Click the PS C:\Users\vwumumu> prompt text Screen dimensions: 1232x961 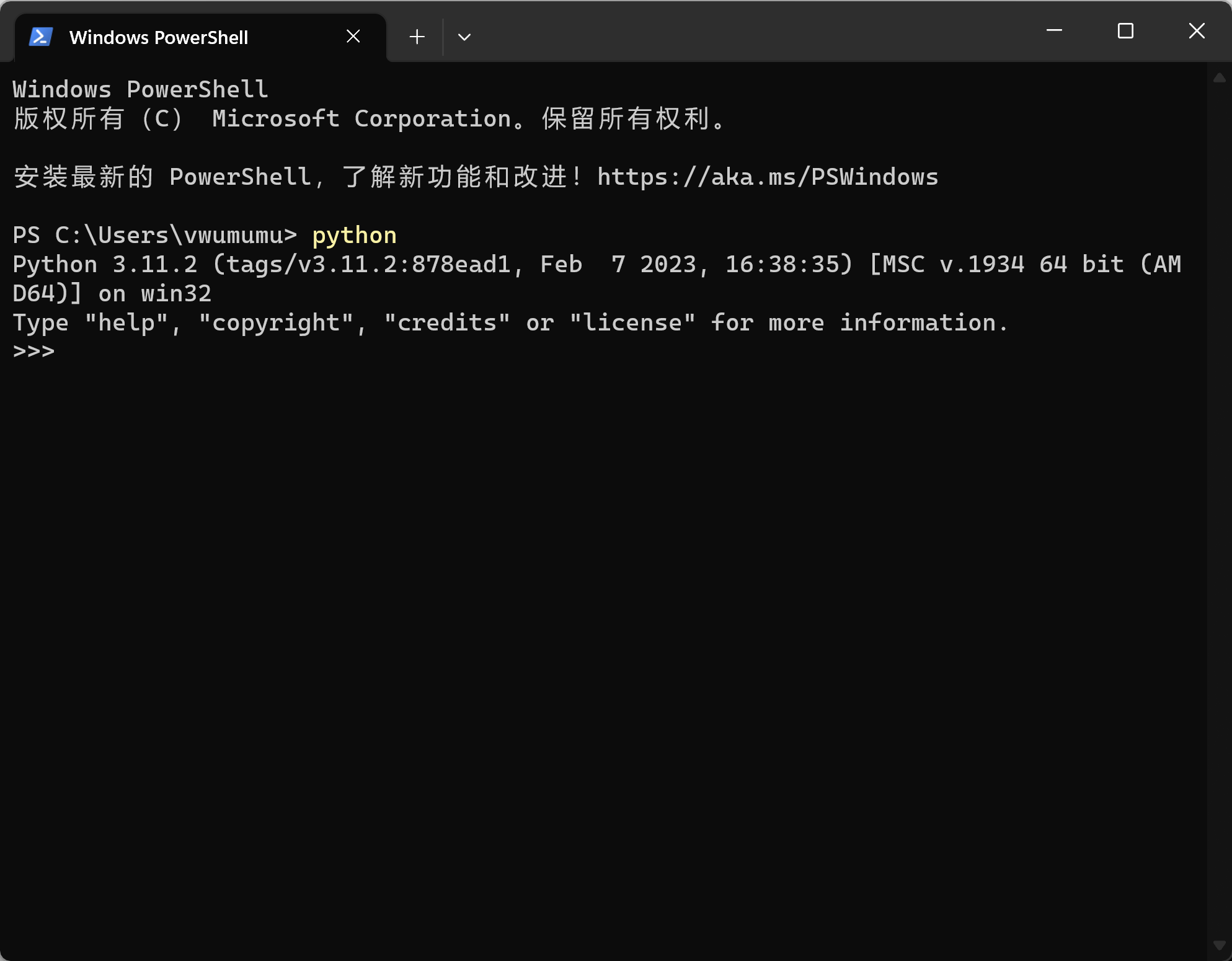[155, 236]
